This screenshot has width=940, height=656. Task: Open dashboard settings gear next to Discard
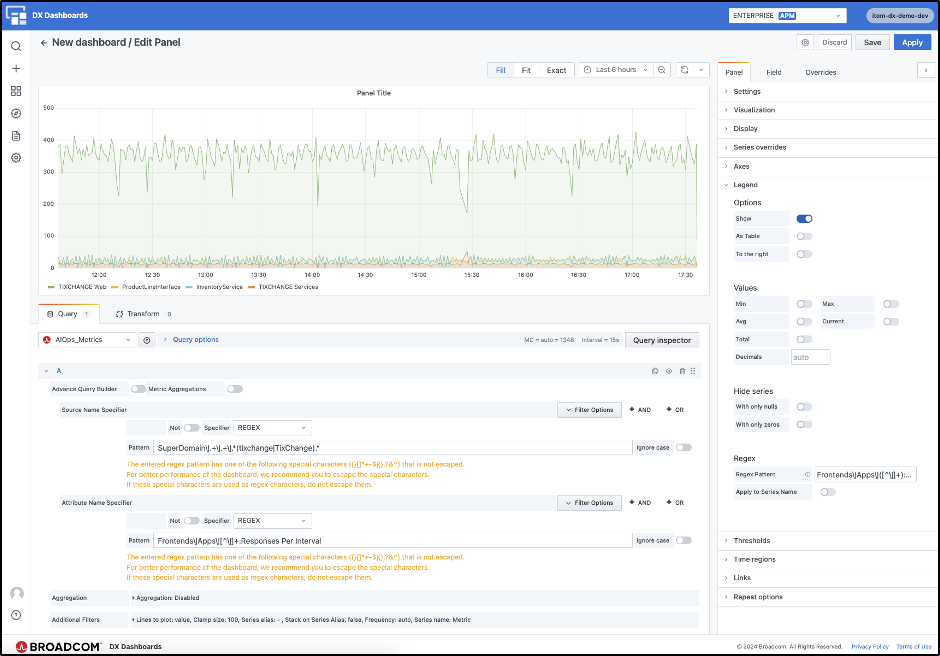click(x=805, y=43)
